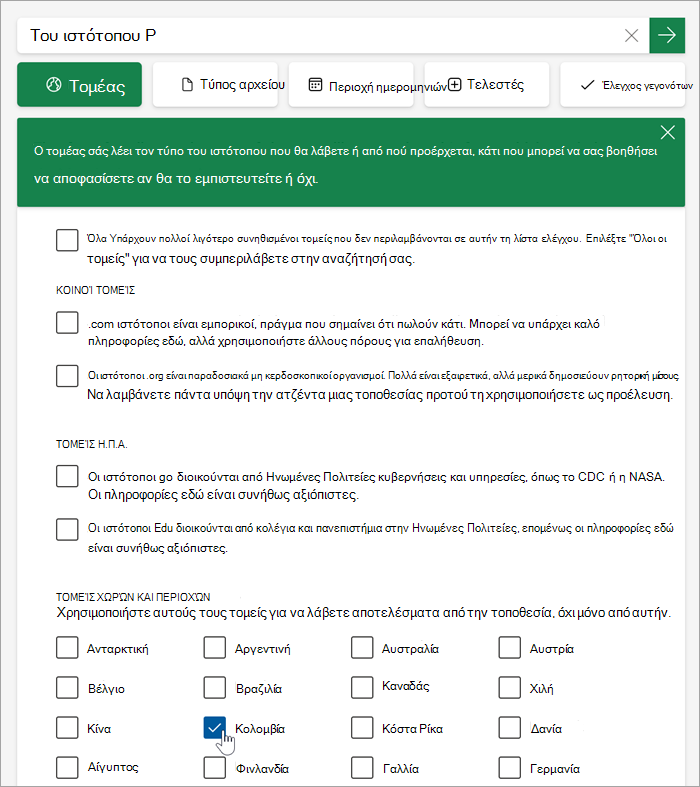700x787 pixels.
Task: Check the Γερμανία checkbox
Action: click(510, 767)
